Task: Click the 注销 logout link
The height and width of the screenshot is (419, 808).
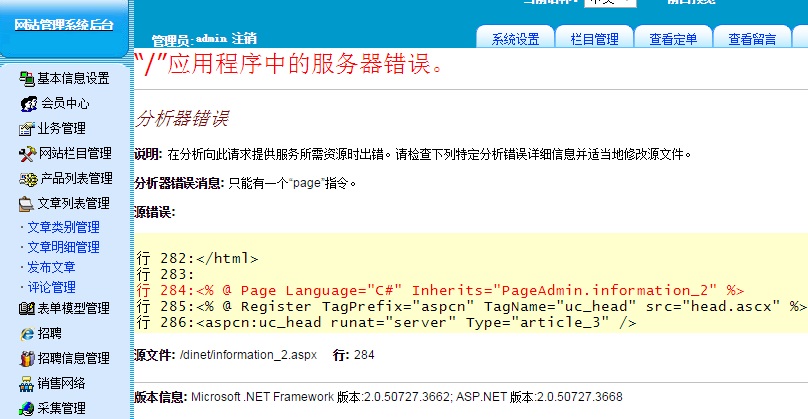Action: (244, 38)
